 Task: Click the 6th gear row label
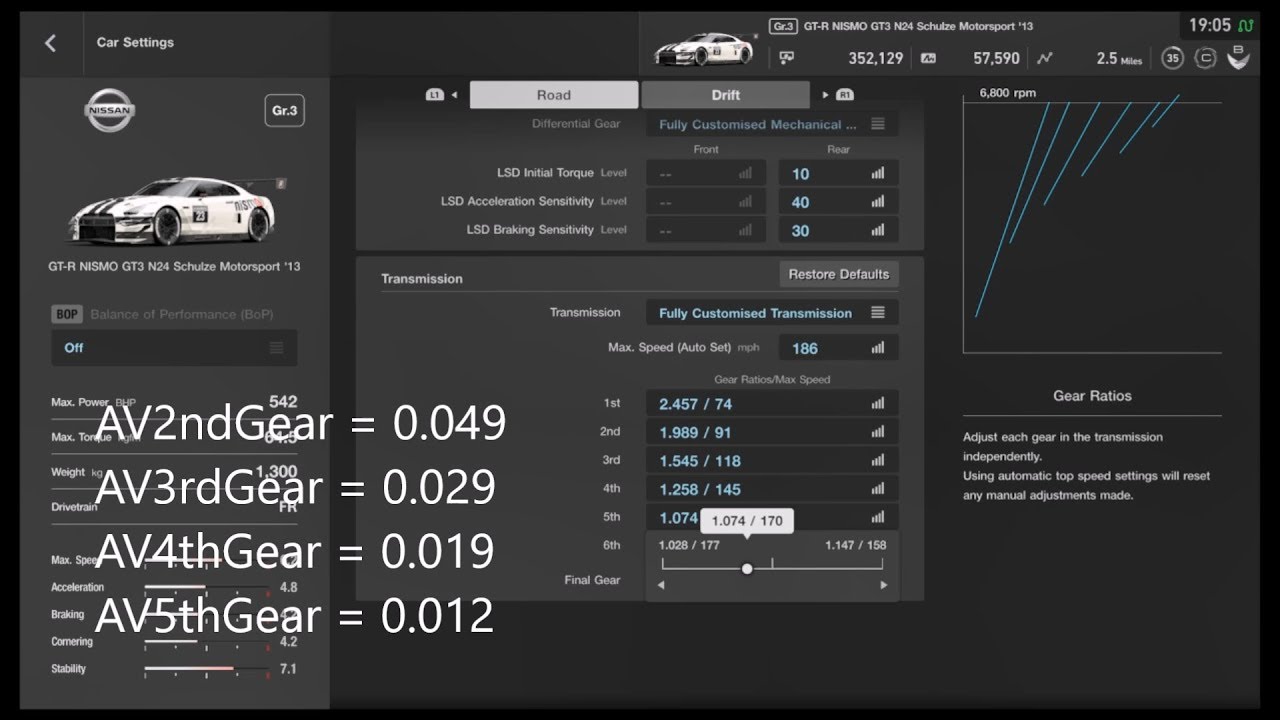coord(611,545)
